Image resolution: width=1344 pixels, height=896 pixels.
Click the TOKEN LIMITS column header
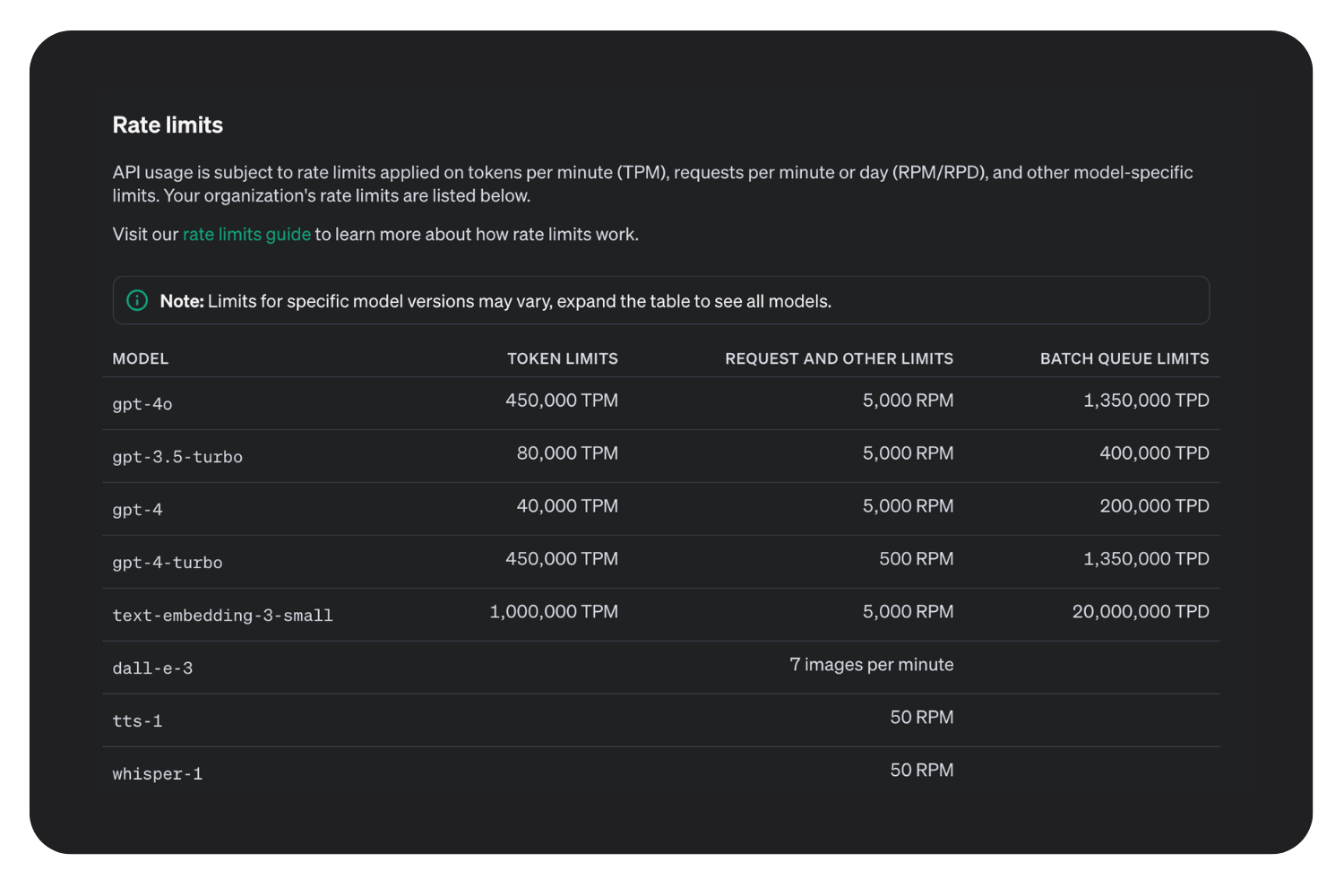[563, 358]
